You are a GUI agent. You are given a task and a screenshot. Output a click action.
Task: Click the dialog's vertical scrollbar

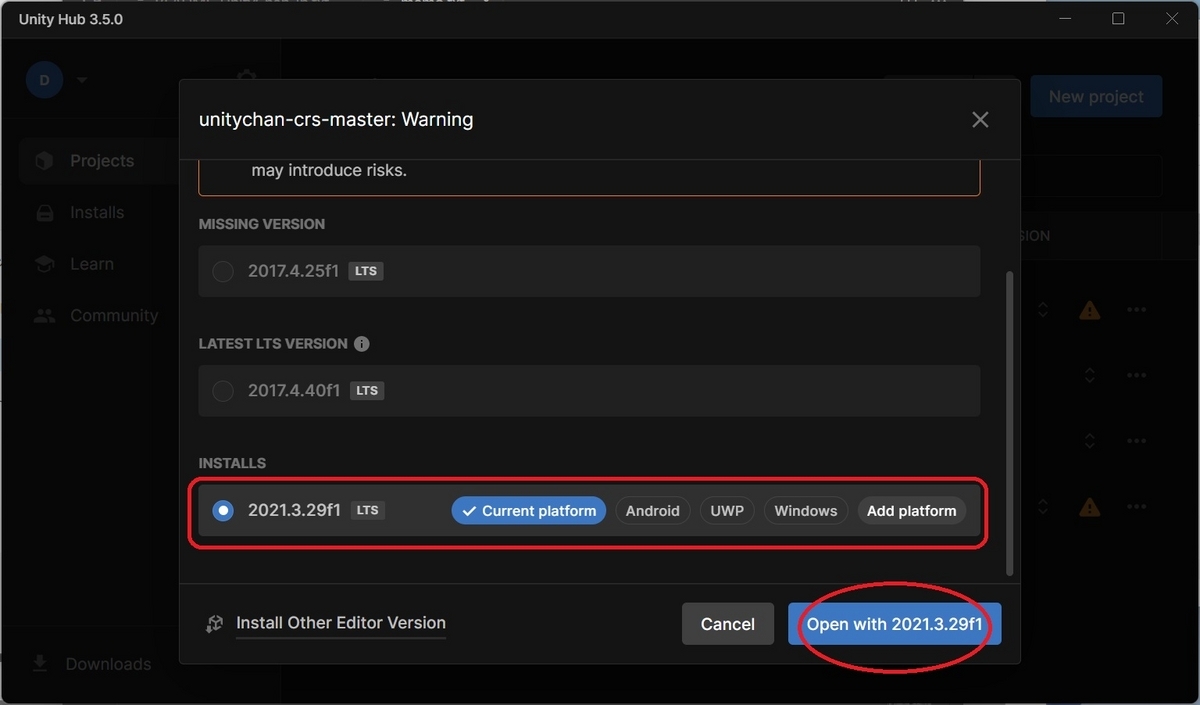click(1010, 423)
